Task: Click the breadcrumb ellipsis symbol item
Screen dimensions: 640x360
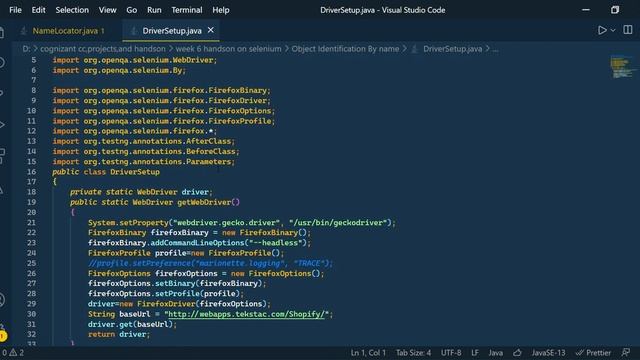Action: [x=495, y=49]
